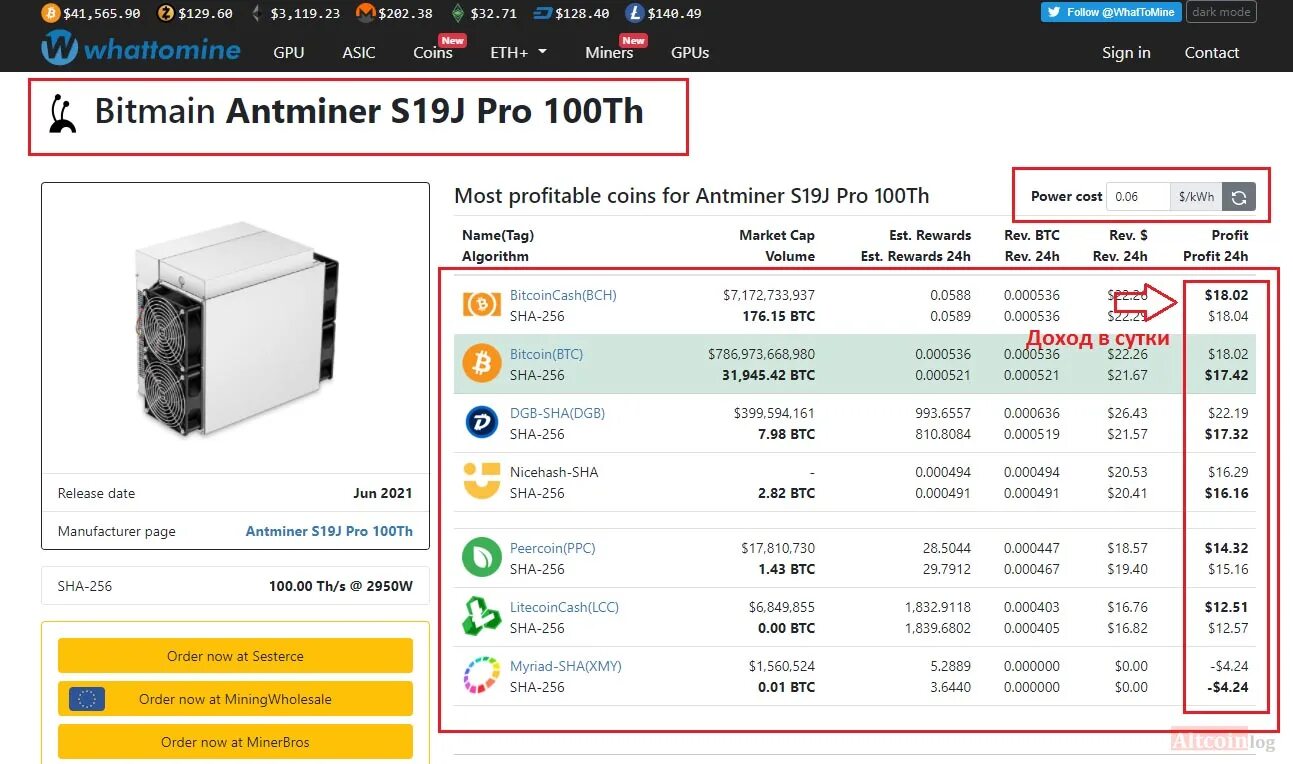Click the DGB-SHA DigiByte coin icon
The height and width of the screenshot is (764, 1293).
coord(481,423)
